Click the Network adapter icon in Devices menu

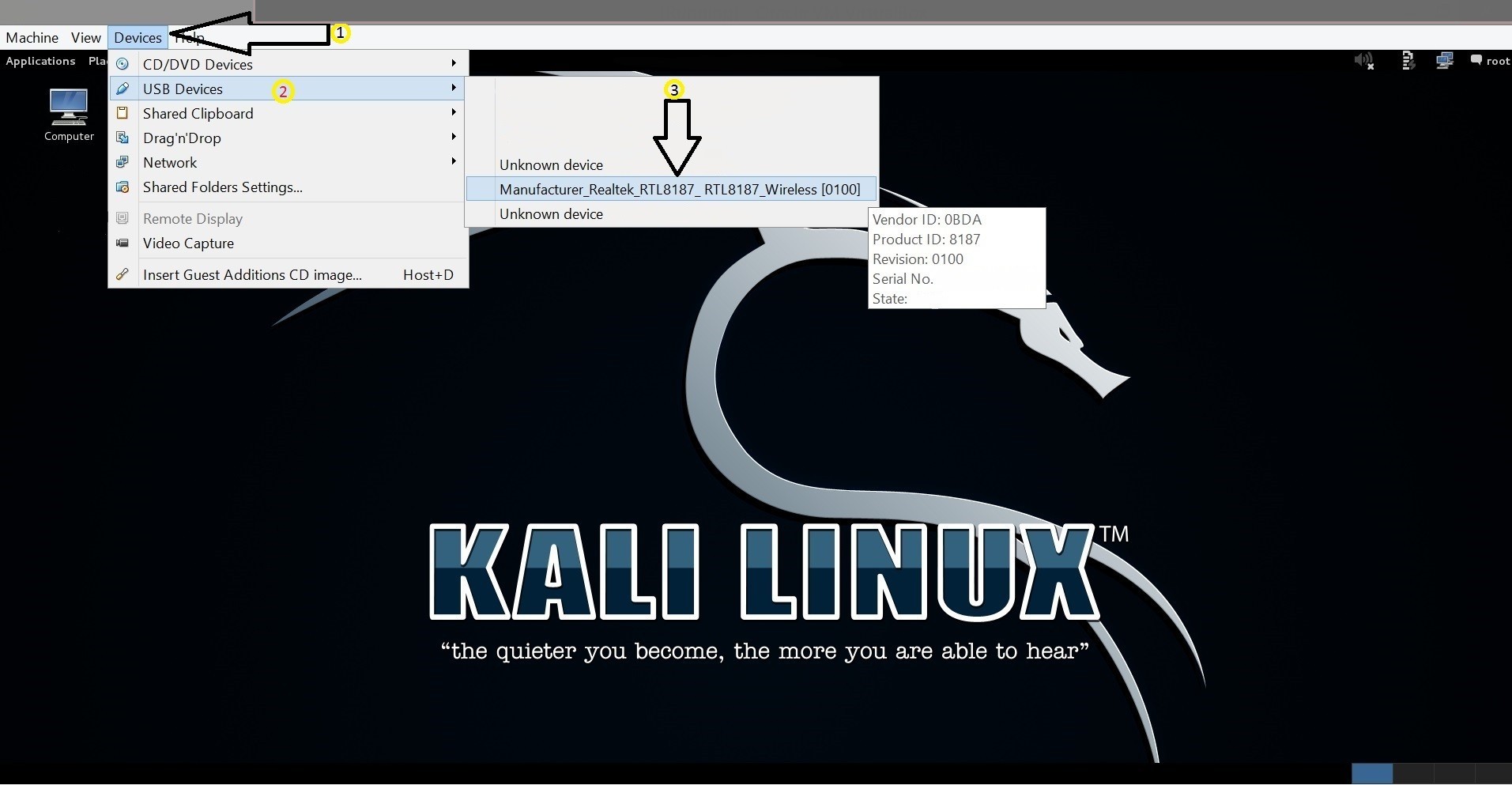123,162
